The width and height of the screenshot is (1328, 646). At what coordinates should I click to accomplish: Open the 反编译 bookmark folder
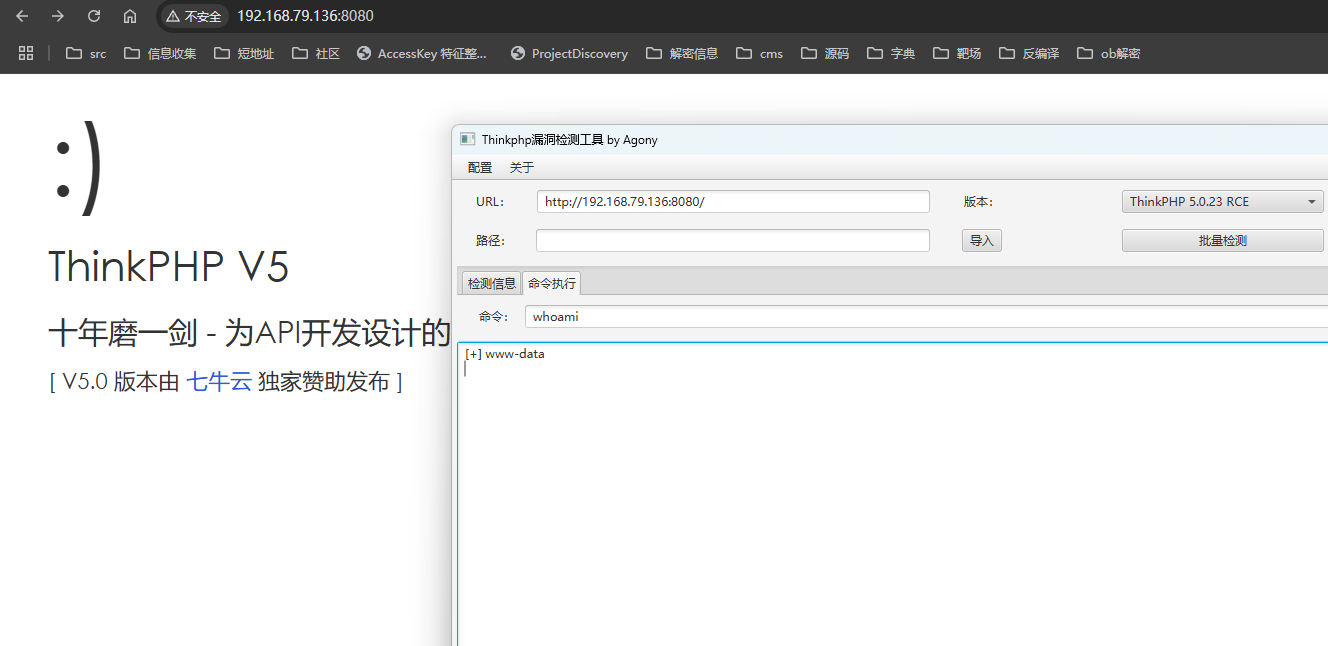pyautogui.click(x=1029, y=53)
